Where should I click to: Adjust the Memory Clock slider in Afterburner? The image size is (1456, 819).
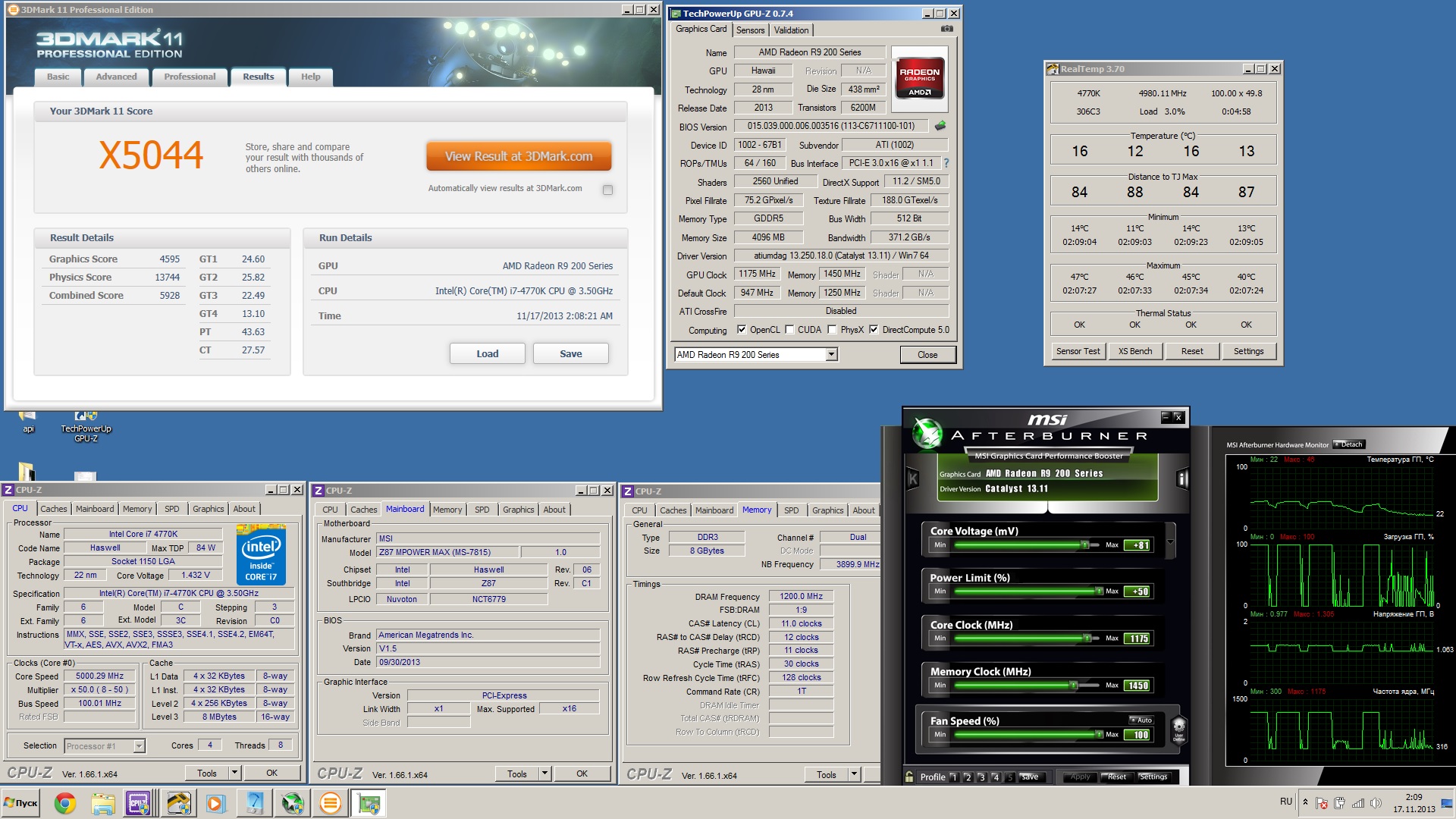[x=1025, y=685]
